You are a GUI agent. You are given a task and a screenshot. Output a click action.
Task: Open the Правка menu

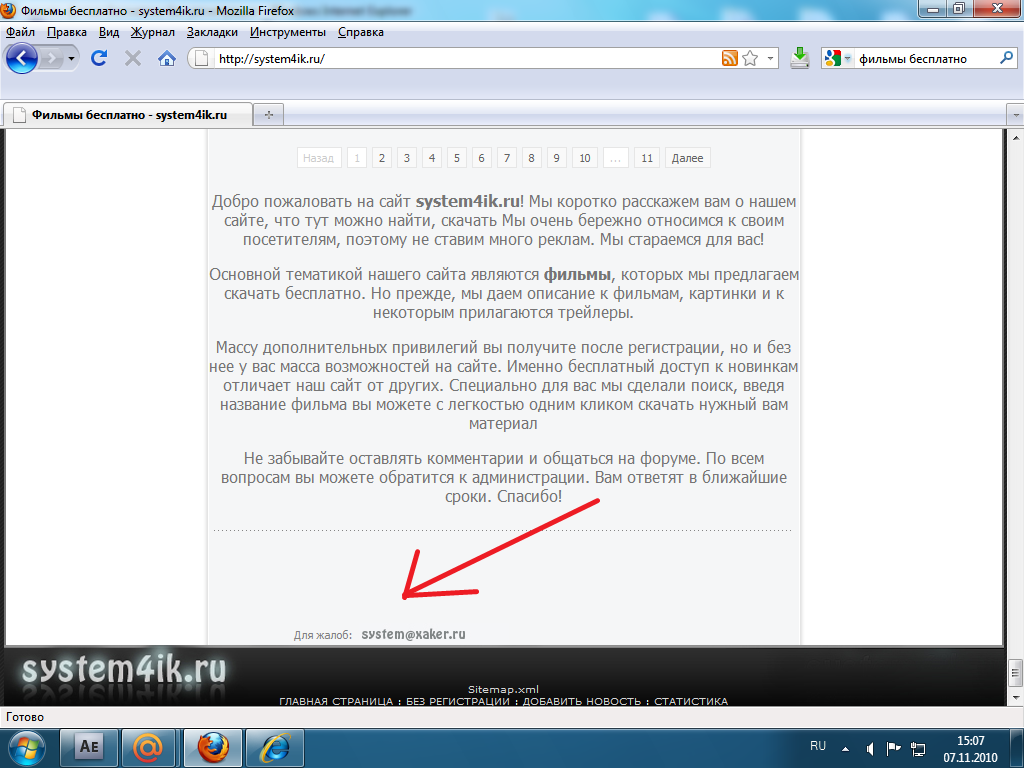[67, 32]
